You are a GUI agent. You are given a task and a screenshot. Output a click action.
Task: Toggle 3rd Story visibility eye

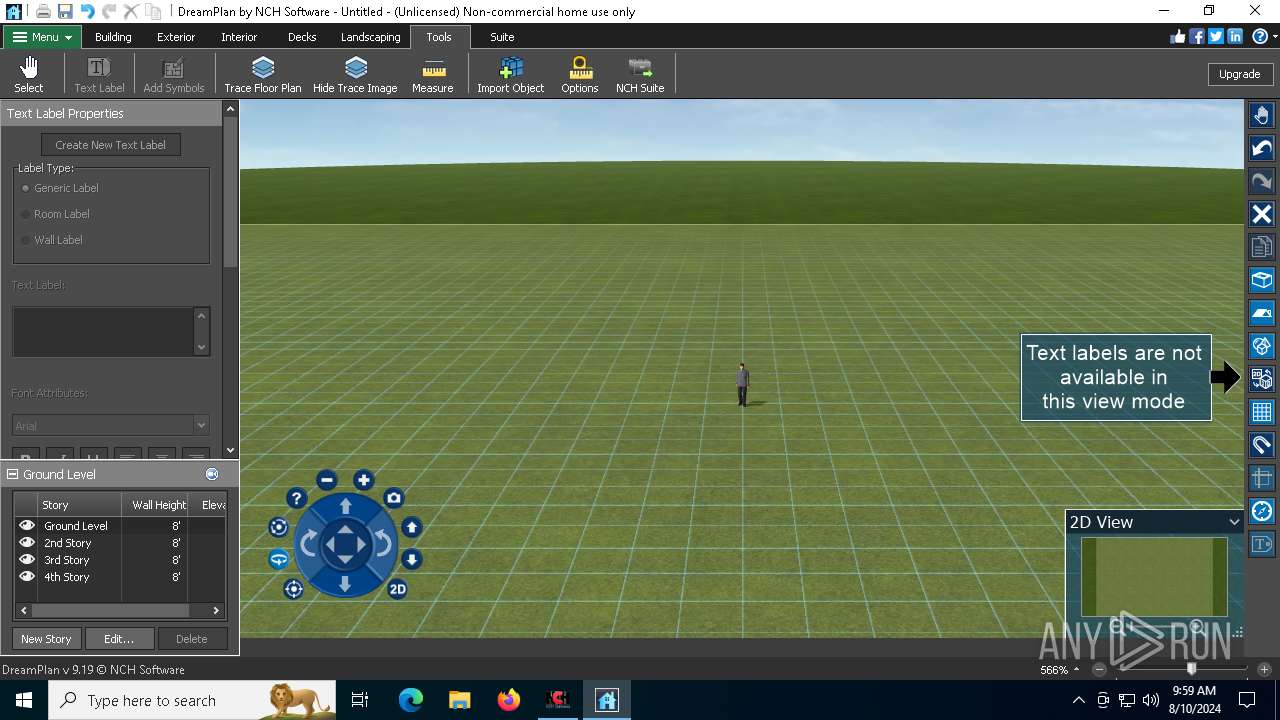click(27, 559)
